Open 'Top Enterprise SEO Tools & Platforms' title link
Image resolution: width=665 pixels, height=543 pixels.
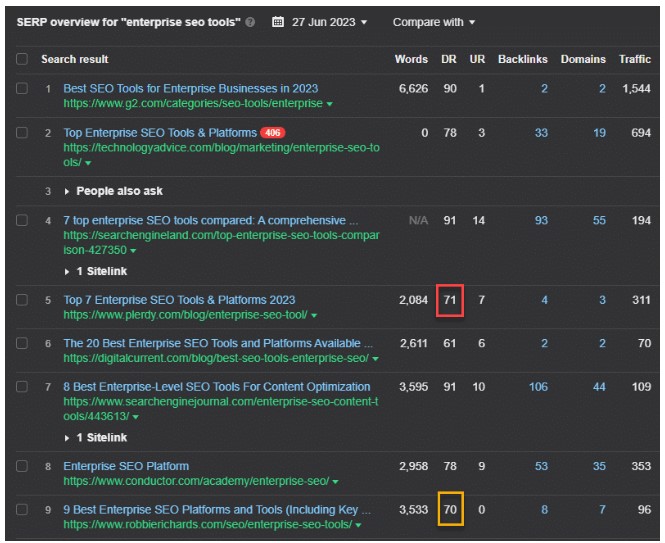160,133
